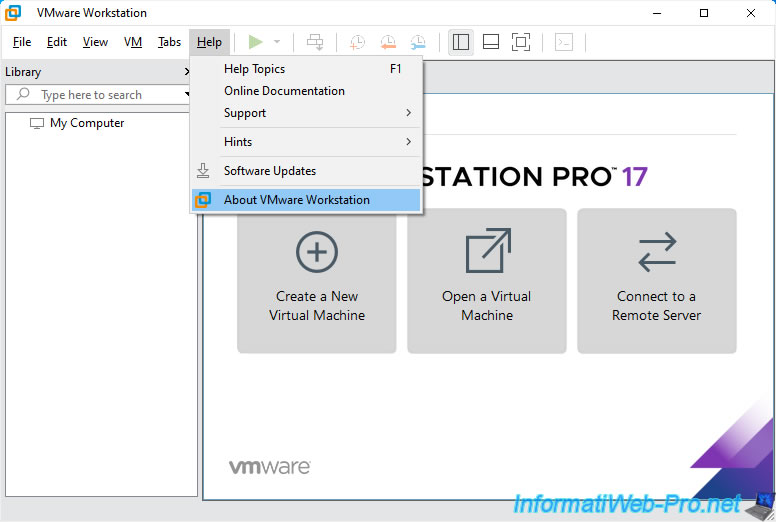Image resolution: width=776 pixels, height=522 pixels.
Task: Select My Computer in the Library tree
Action: click(x=87, y=123)
